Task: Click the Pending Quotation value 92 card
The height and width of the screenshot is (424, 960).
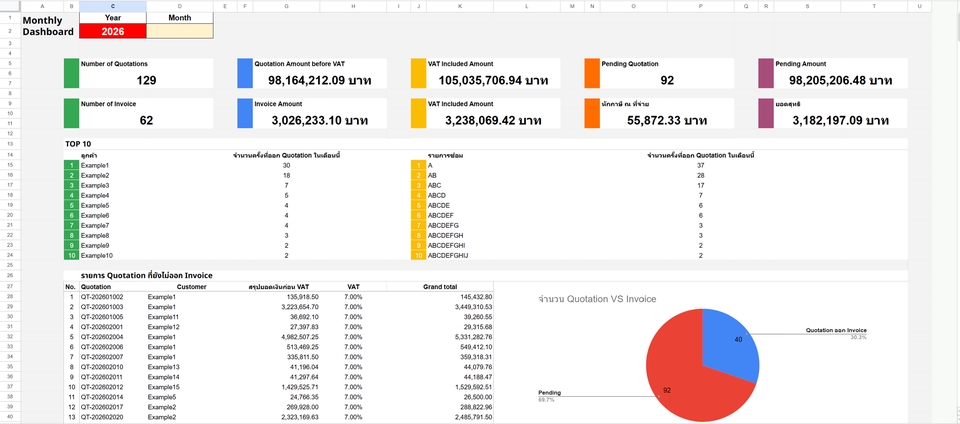Action: tap(667, 80)
